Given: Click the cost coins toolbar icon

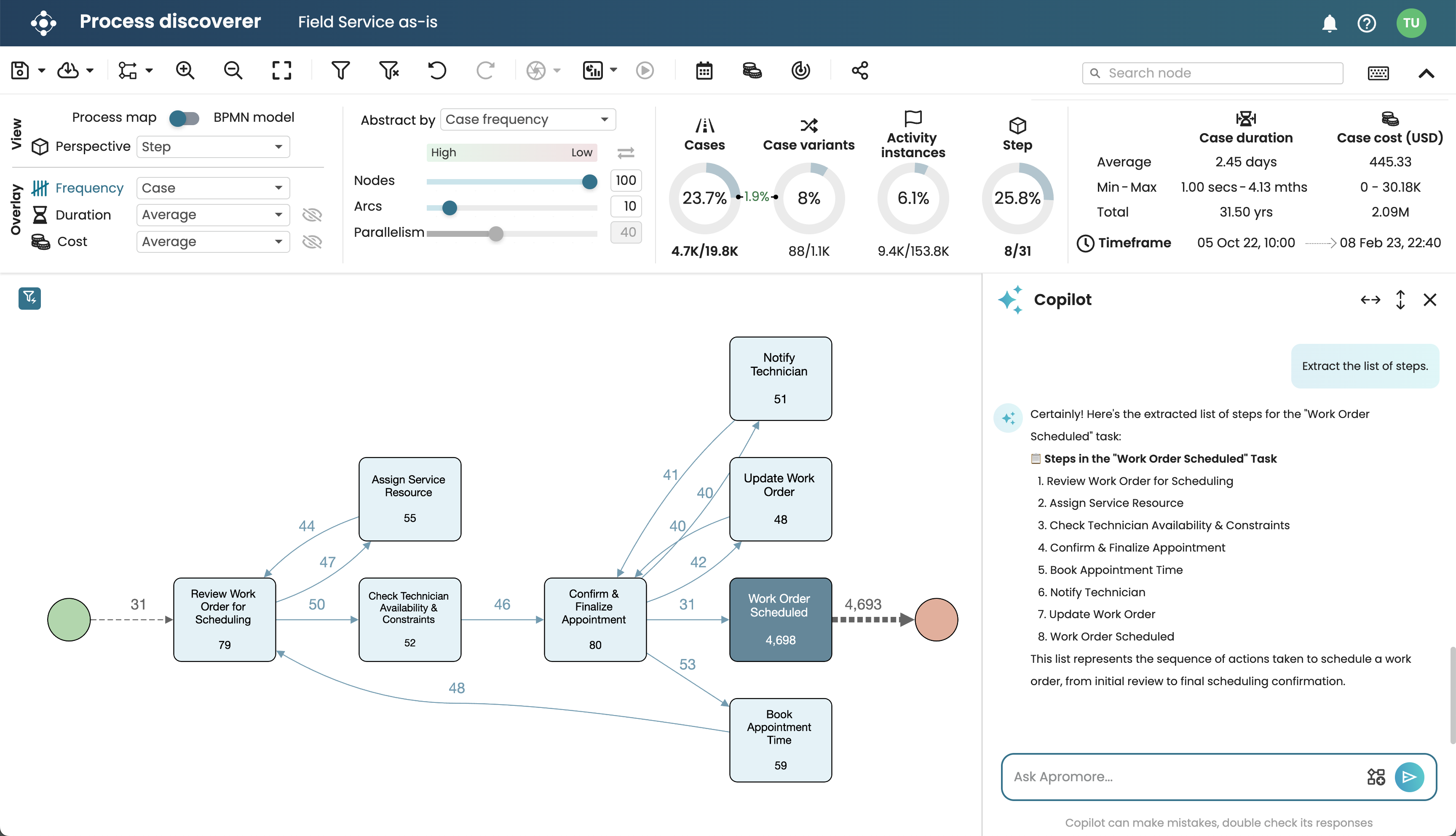Looking at the screenshot, I should pos(752,71).
